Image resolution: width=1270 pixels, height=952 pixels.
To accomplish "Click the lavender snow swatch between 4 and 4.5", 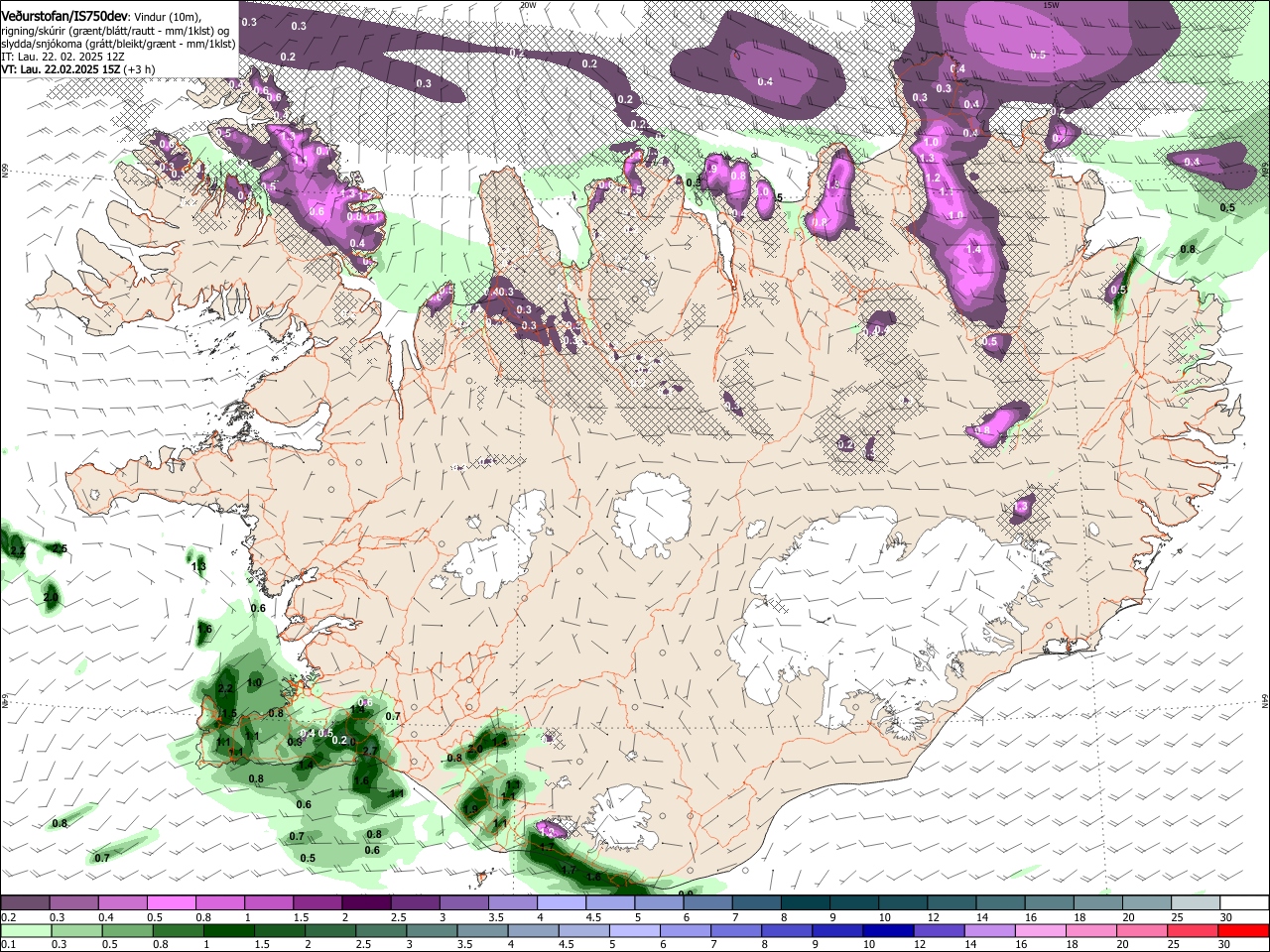I will (561, 902).
